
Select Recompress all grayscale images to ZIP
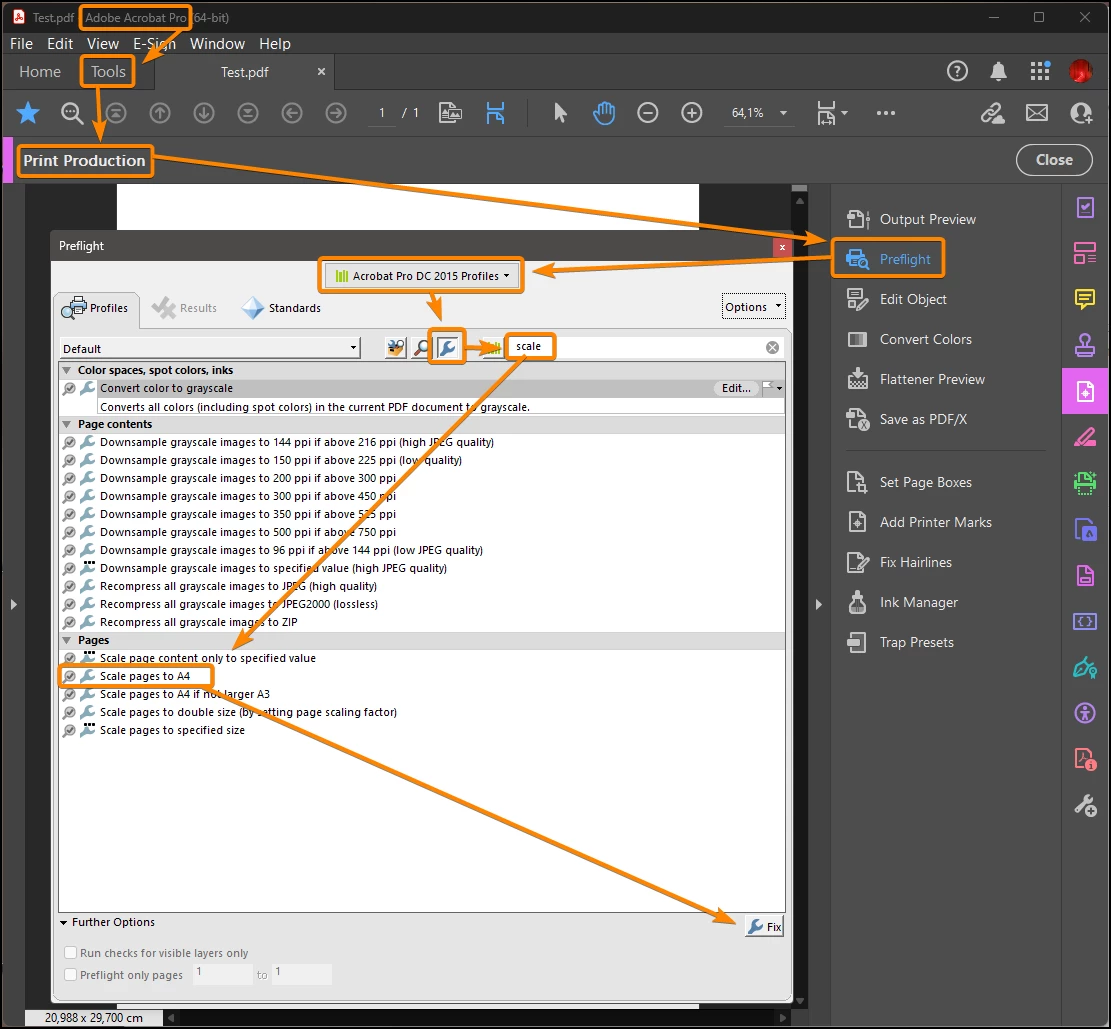point(198,622)
